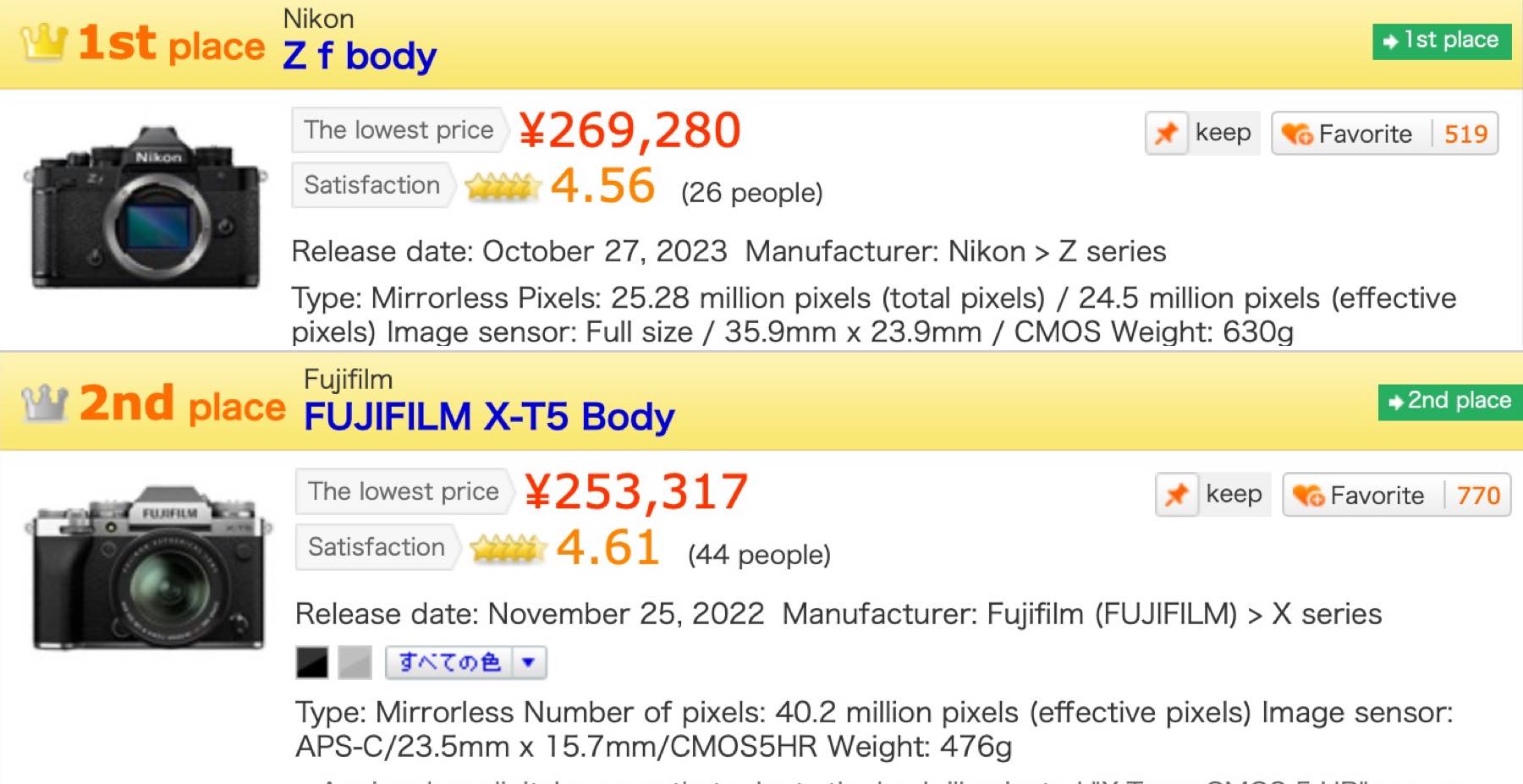The width and height of the screenshot is (1523, 784).
Task: Jump to green 1st place button
Action: pyautogui.click(x=1442, y=41)
